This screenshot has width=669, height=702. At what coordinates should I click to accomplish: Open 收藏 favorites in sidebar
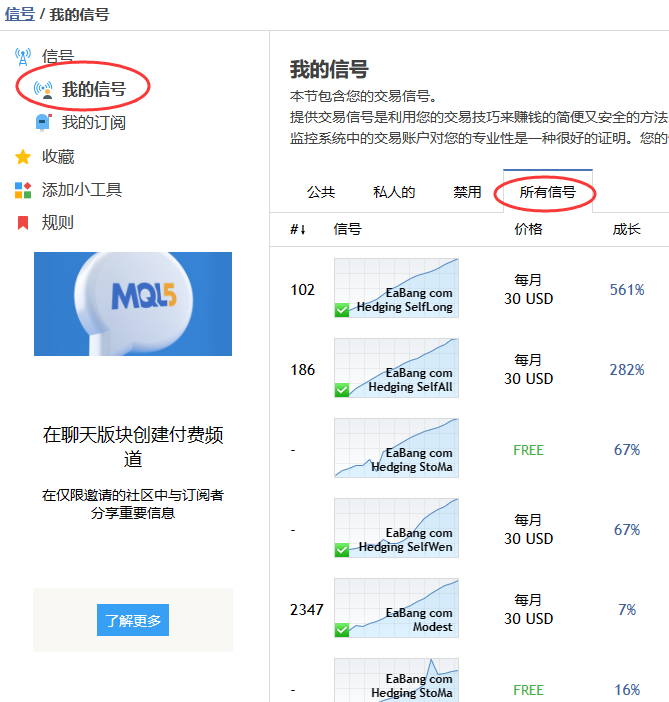tap(58, 157)
